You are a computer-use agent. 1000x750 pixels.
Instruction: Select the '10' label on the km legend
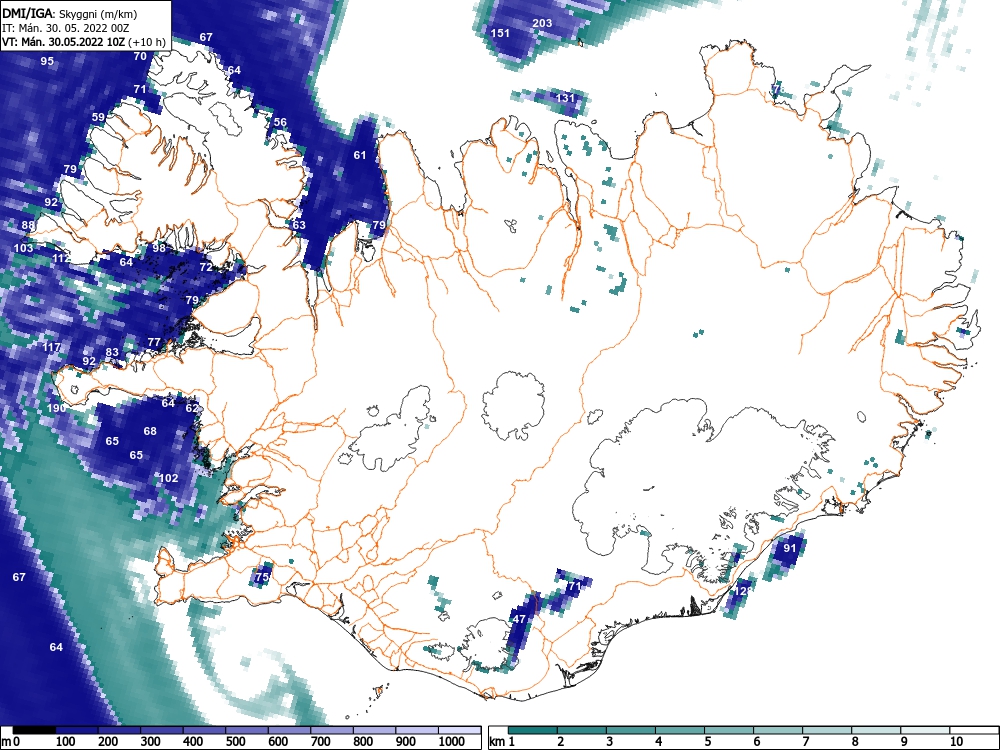click(x=957, y=741)
